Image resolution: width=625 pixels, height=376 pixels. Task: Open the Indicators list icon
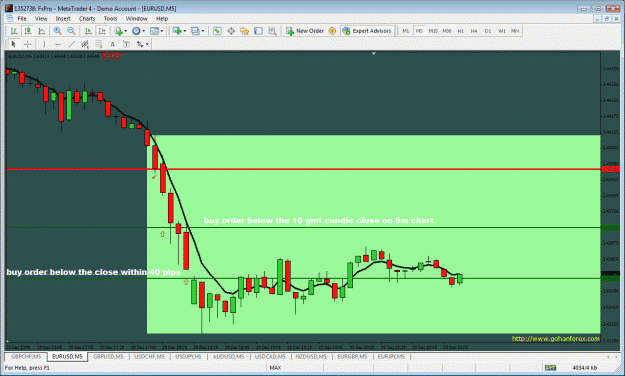(x=118, y=31)
